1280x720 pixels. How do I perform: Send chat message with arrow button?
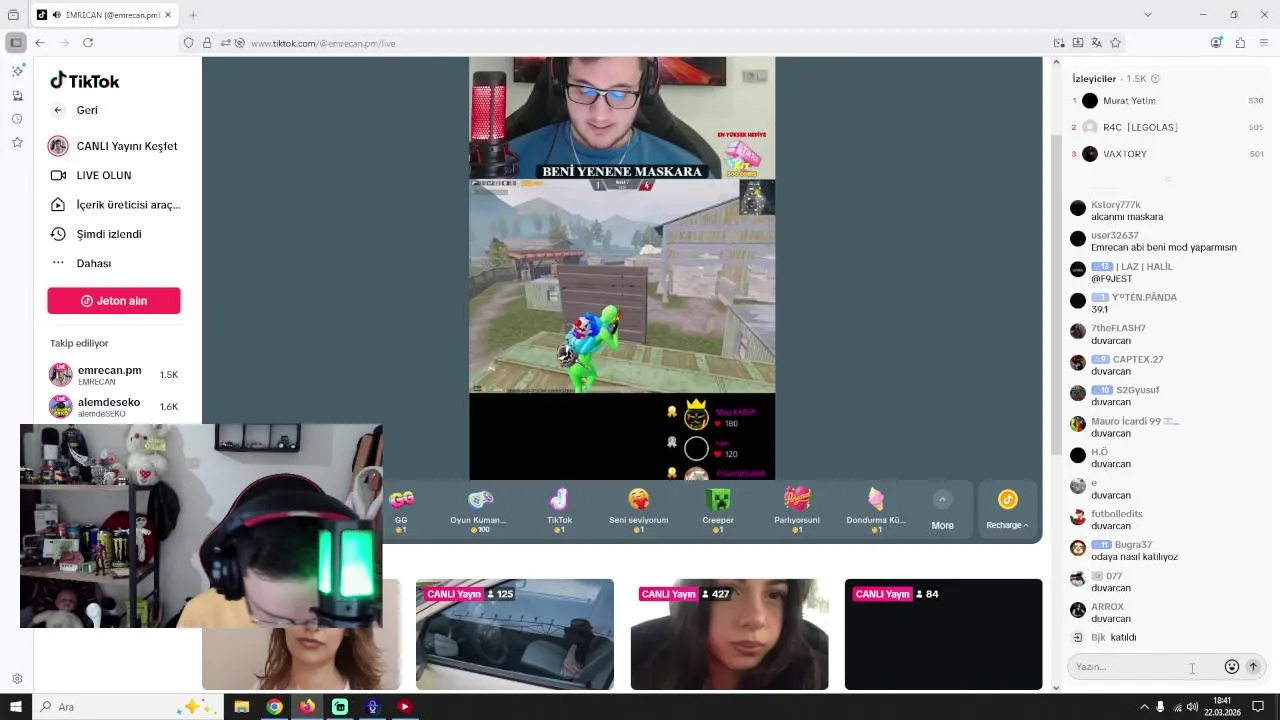coord(1253,667)
